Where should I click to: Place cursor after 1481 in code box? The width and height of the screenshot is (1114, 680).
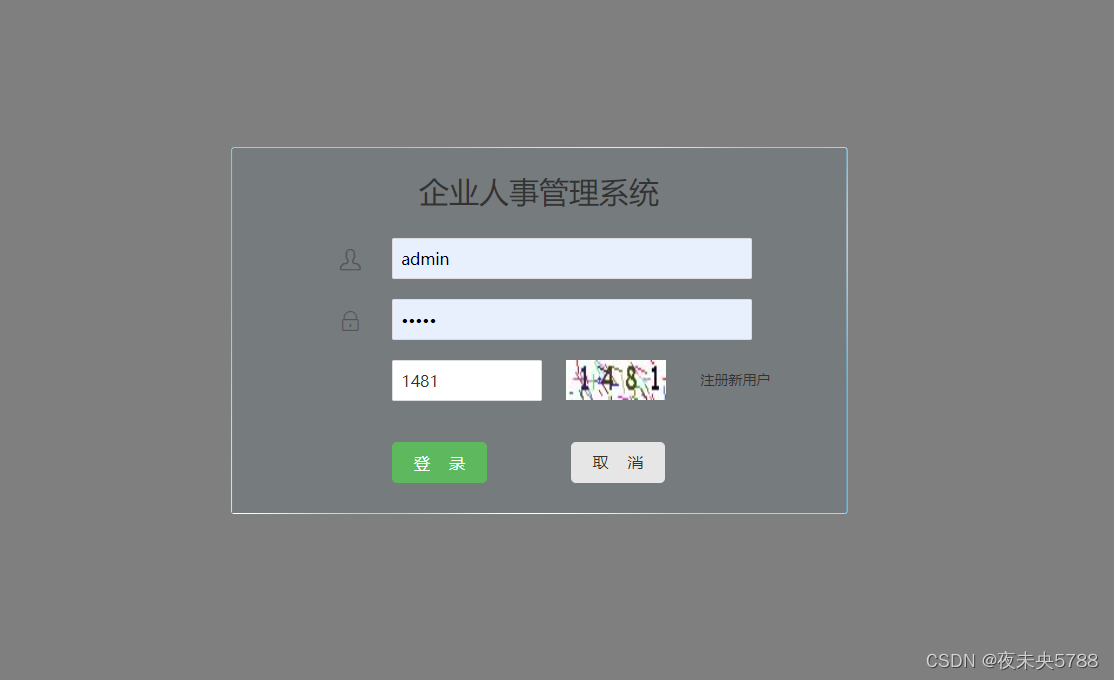[439, 382]
